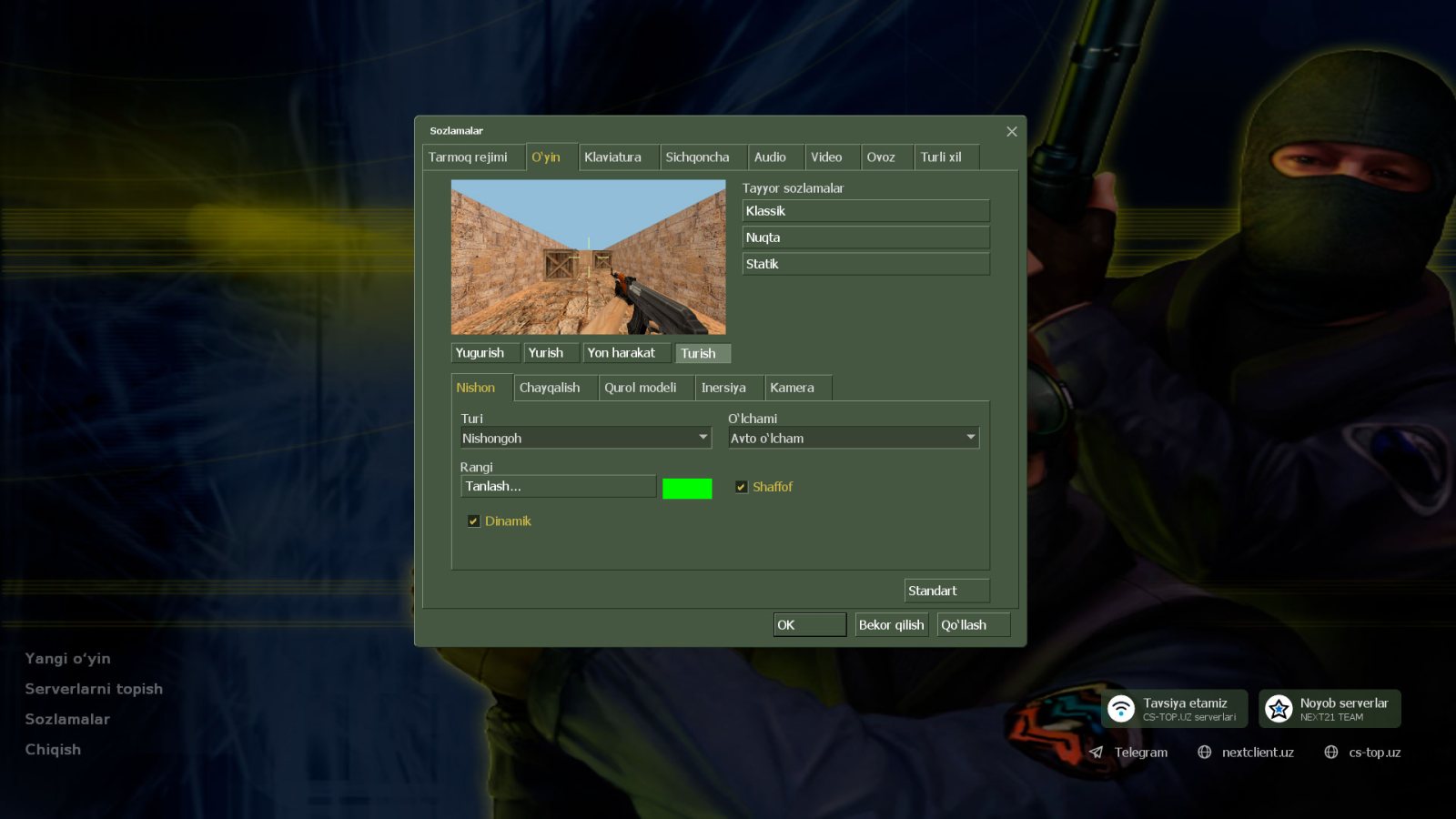The height and width of the screenshot is (819, 1456).
Task: Open Serverlarni topish from main menu
Action: 94,689
